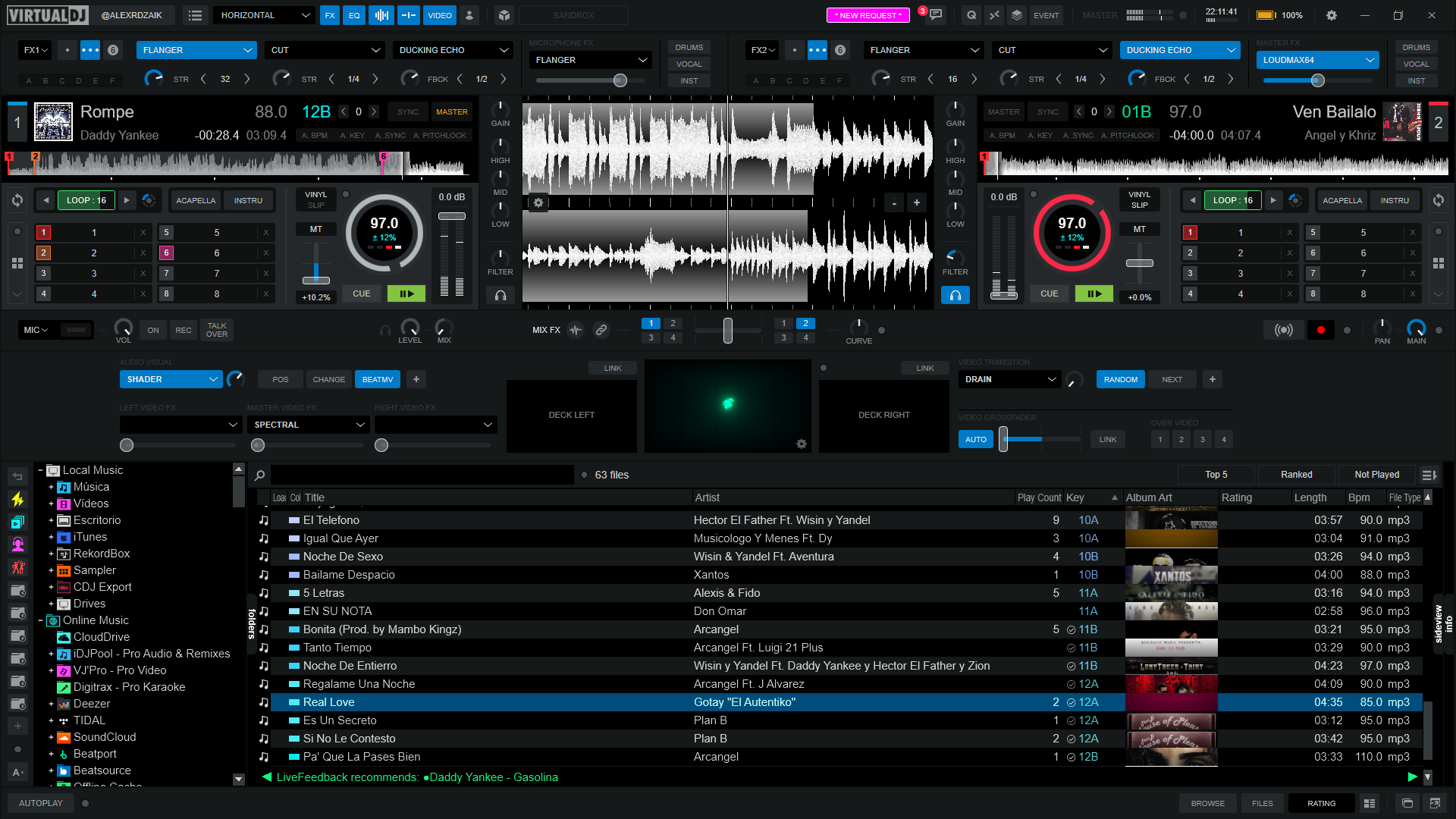Image resolution: width=1456 pixels, height=819 pixels.
Task: Click the browser list options icon by Not Played
Action: click(1429, 475)
